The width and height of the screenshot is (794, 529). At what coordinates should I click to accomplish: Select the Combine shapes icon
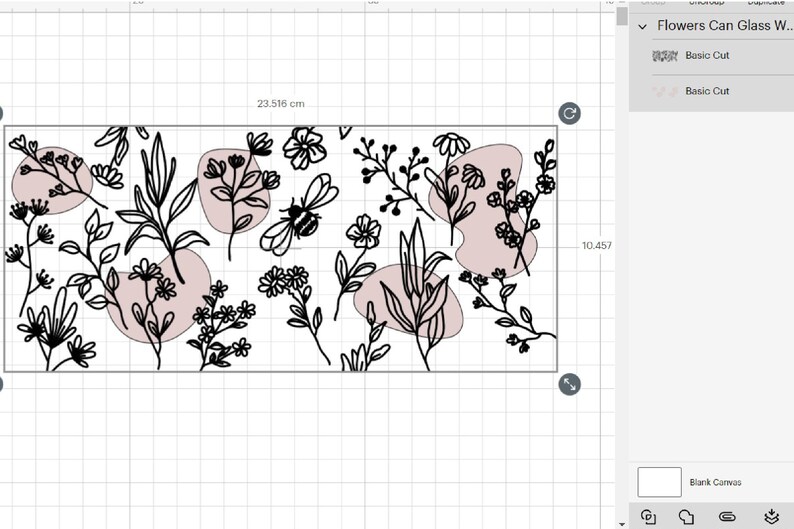pyautogui.click(x=686, y=516)
